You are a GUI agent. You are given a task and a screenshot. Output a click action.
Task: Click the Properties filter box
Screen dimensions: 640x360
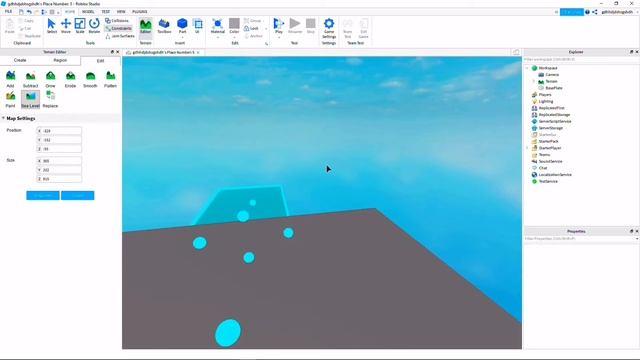tap(581, 238)
